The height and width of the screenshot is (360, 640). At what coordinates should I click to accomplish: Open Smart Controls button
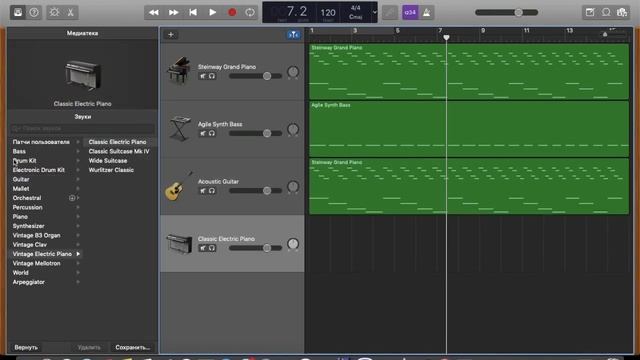click(54, 12)
